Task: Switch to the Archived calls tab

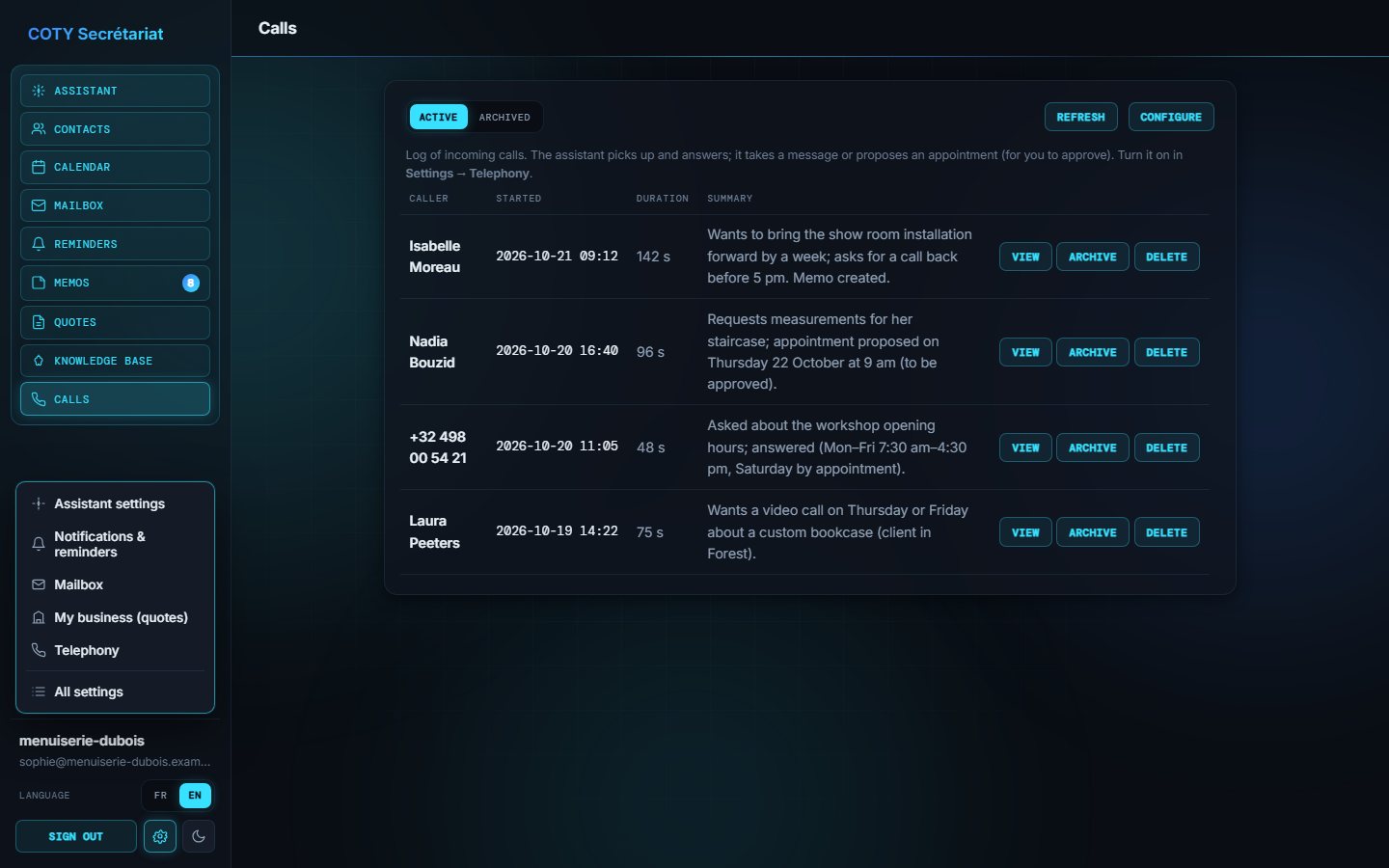Action: 504,117
